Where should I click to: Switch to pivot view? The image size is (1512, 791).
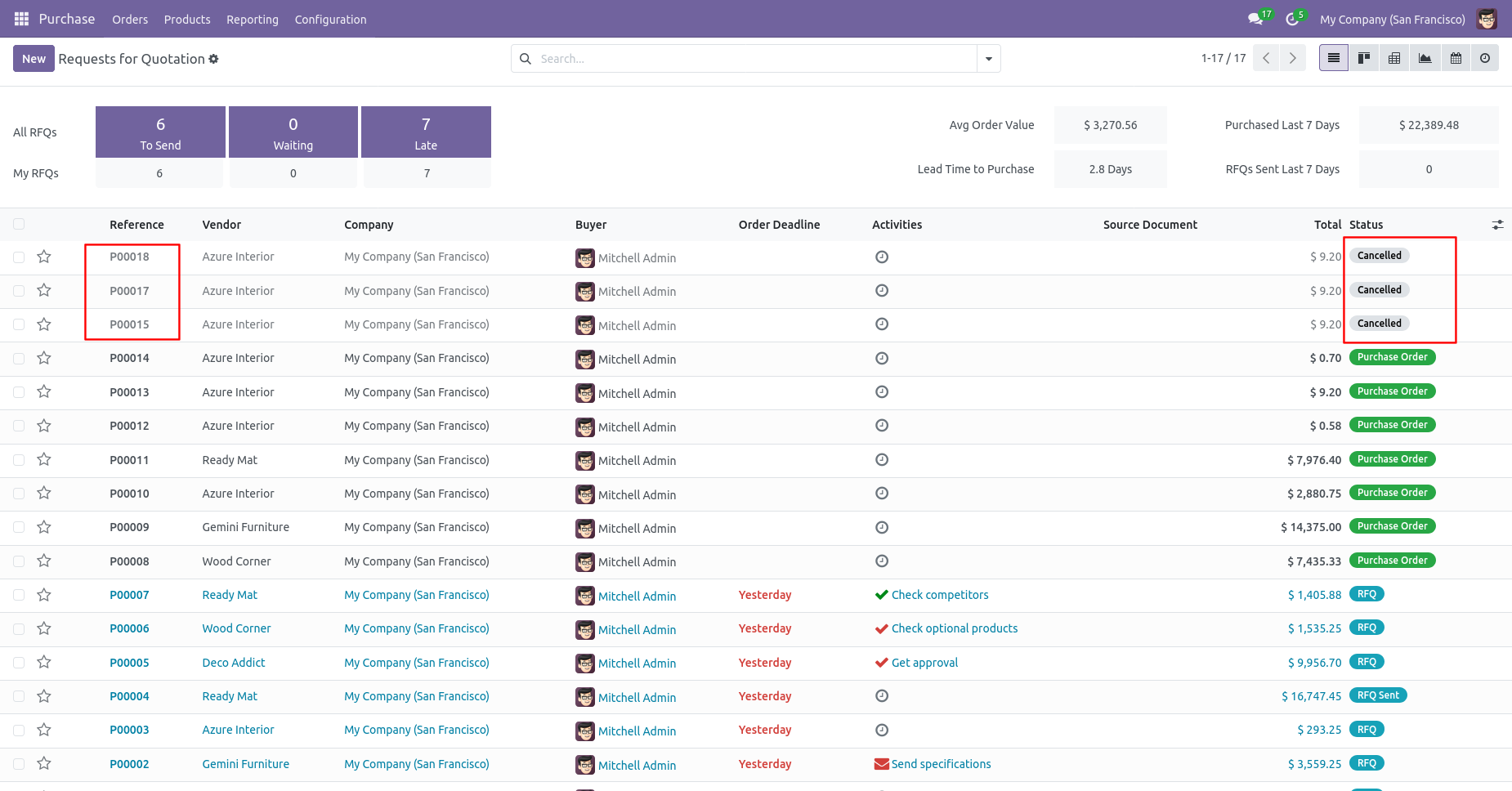pyautogui.click(x=1394, y=58)
